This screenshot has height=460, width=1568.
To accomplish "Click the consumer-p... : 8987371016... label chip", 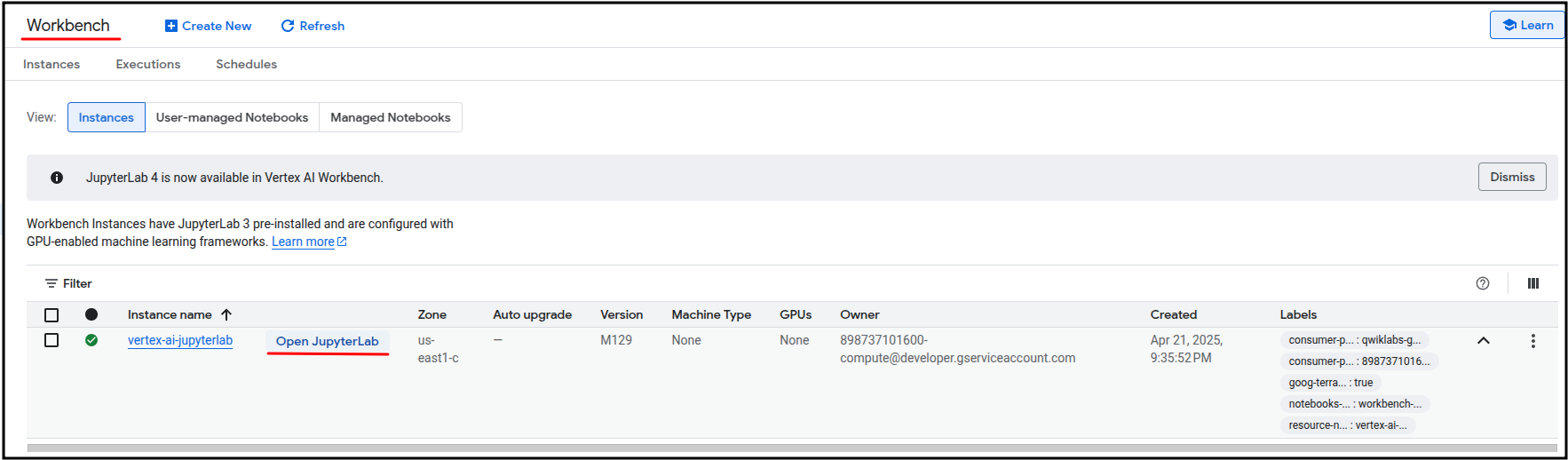I will click(1359, 361).
